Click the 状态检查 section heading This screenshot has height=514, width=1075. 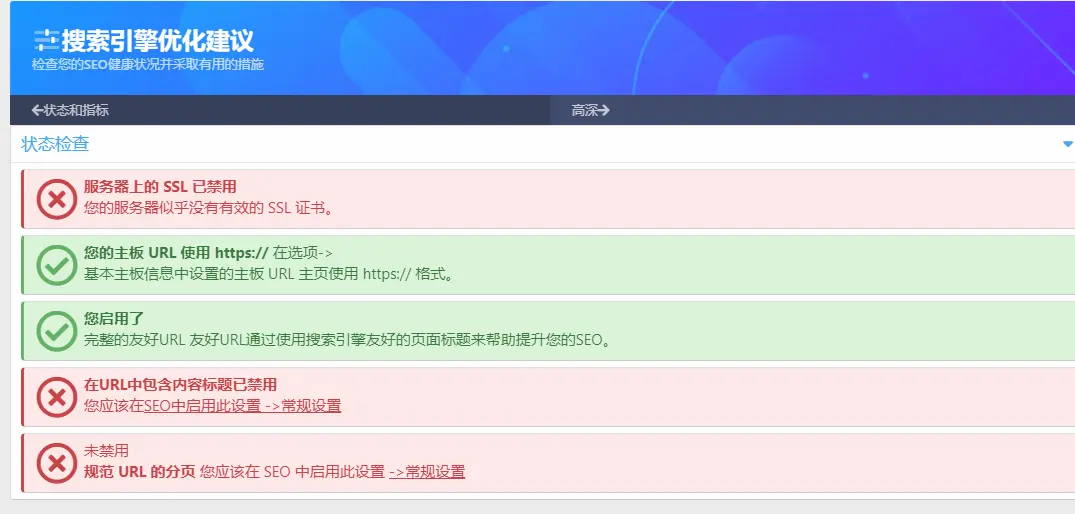click(55, 144)
